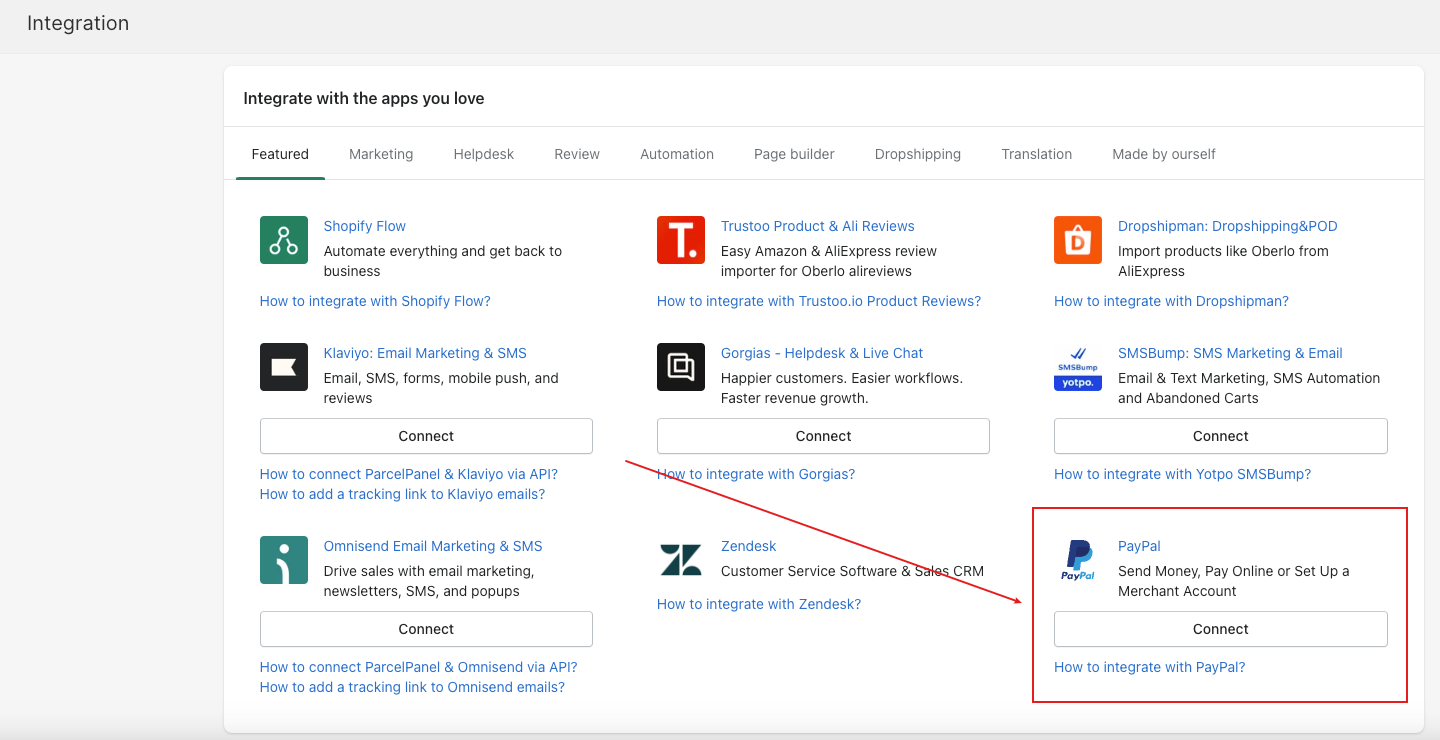Click the Integration page heading
The width and height of the screenshot is (1440, 740).
78,23
